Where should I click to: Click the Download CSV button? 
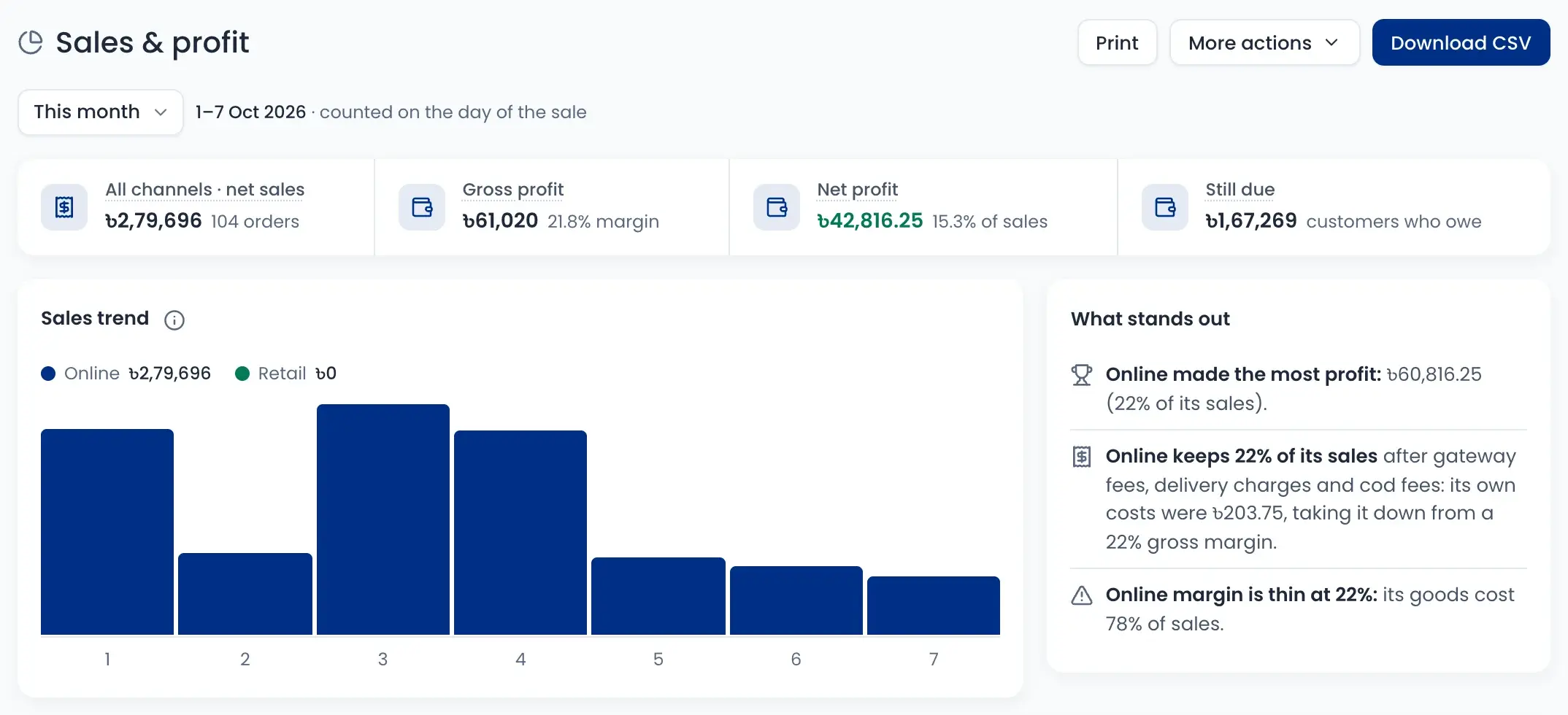coord(1461,43)
